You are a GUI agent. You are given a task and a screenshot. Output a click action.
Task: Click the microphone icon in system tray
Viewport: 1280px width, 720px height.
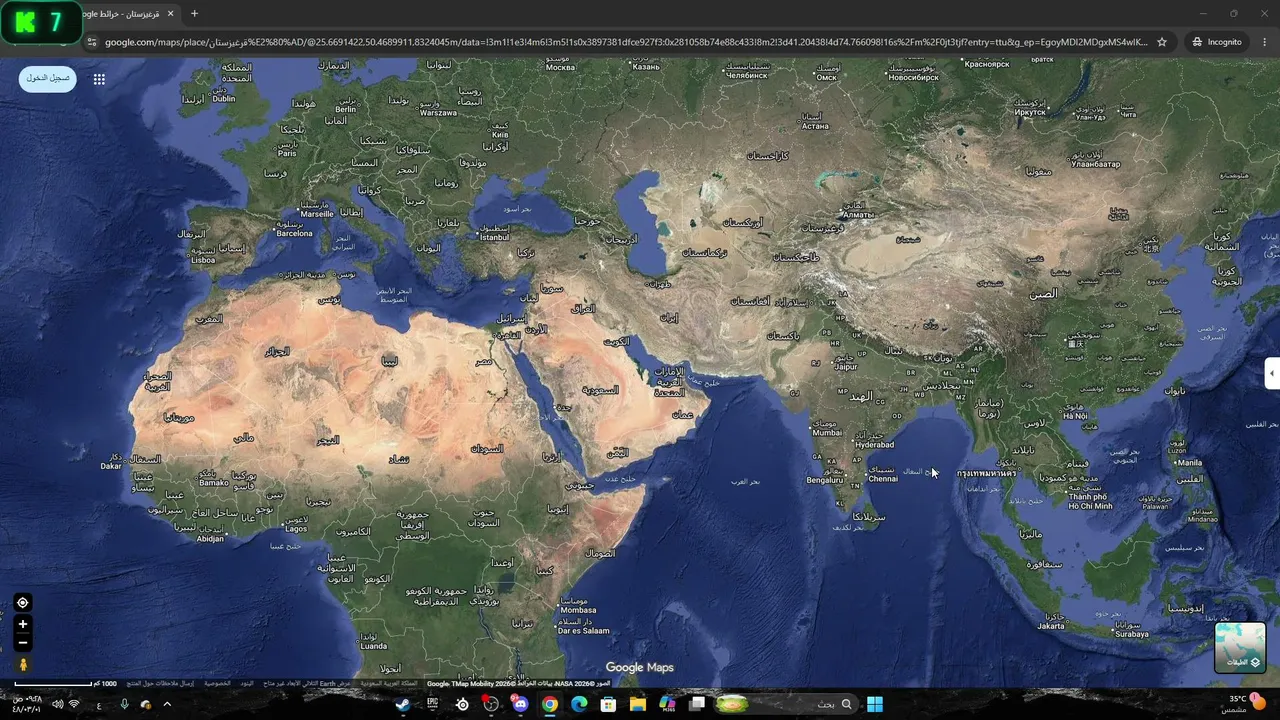tap(124, 704)
